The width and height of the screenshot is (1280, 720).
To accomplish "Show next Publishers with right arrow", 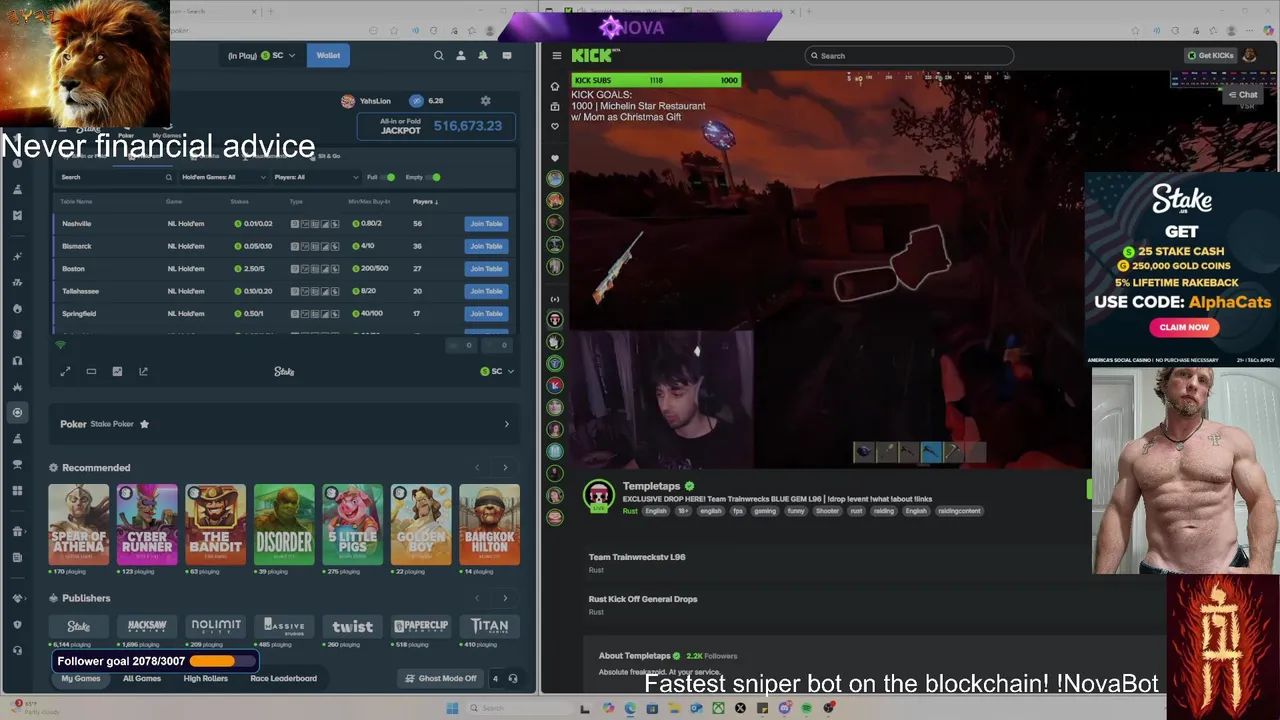I will [x=505, y=598].
